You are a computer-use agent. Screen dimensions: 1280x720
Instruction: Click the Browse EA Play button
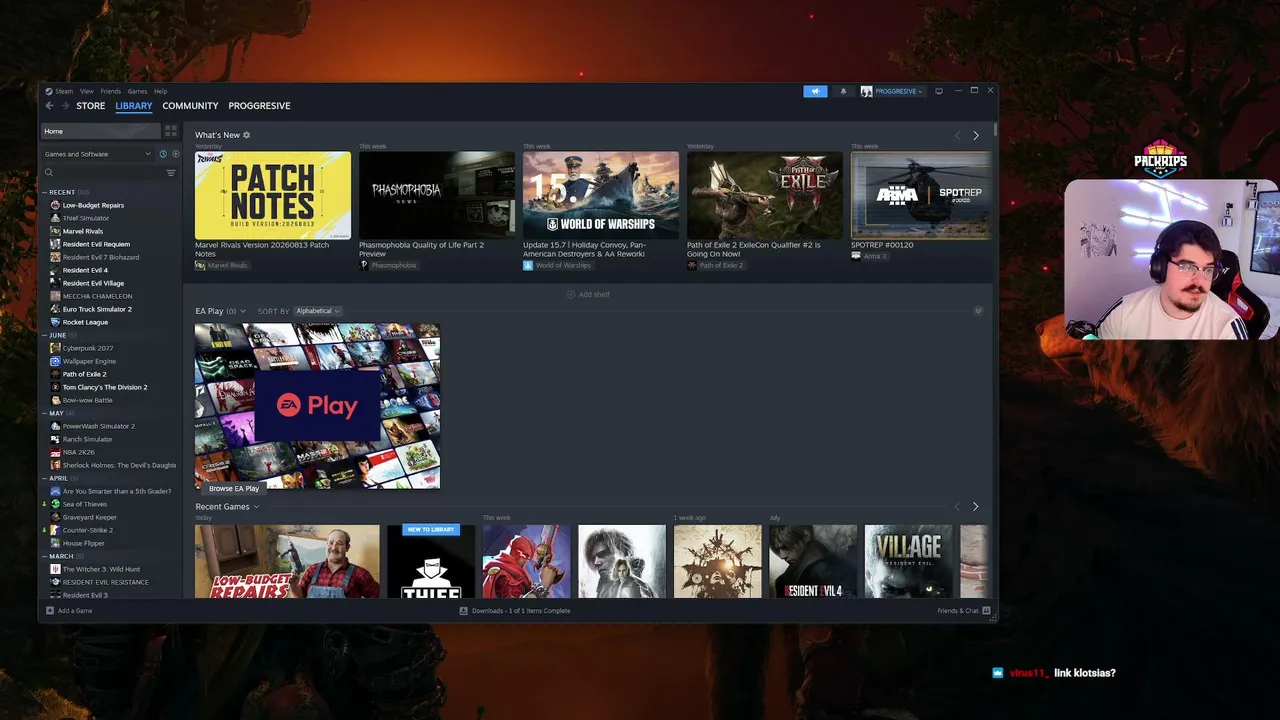[234, 489]
